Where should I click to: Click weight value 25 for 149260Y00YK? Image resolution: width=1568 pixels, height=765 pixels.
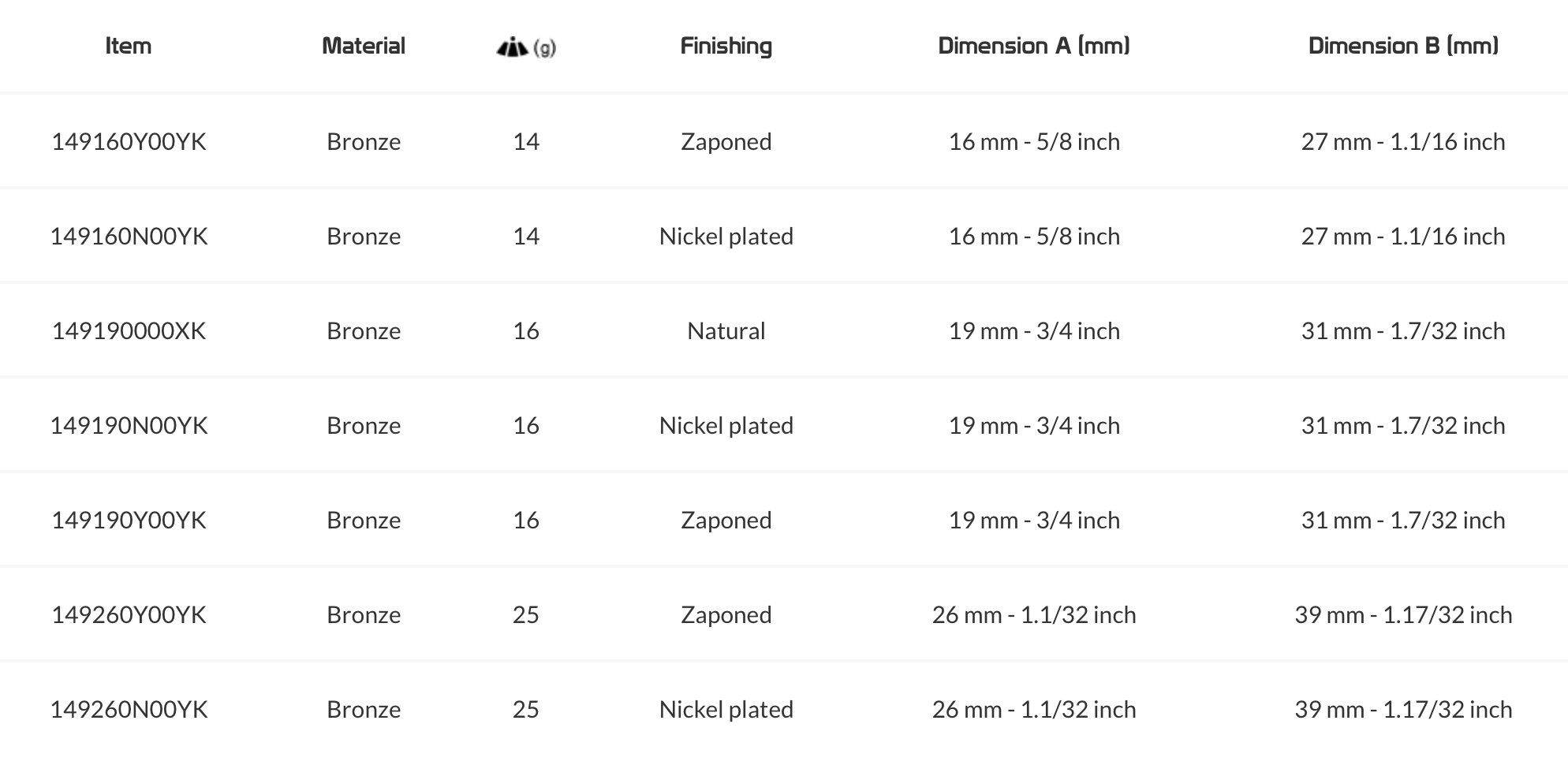(526, 615)
